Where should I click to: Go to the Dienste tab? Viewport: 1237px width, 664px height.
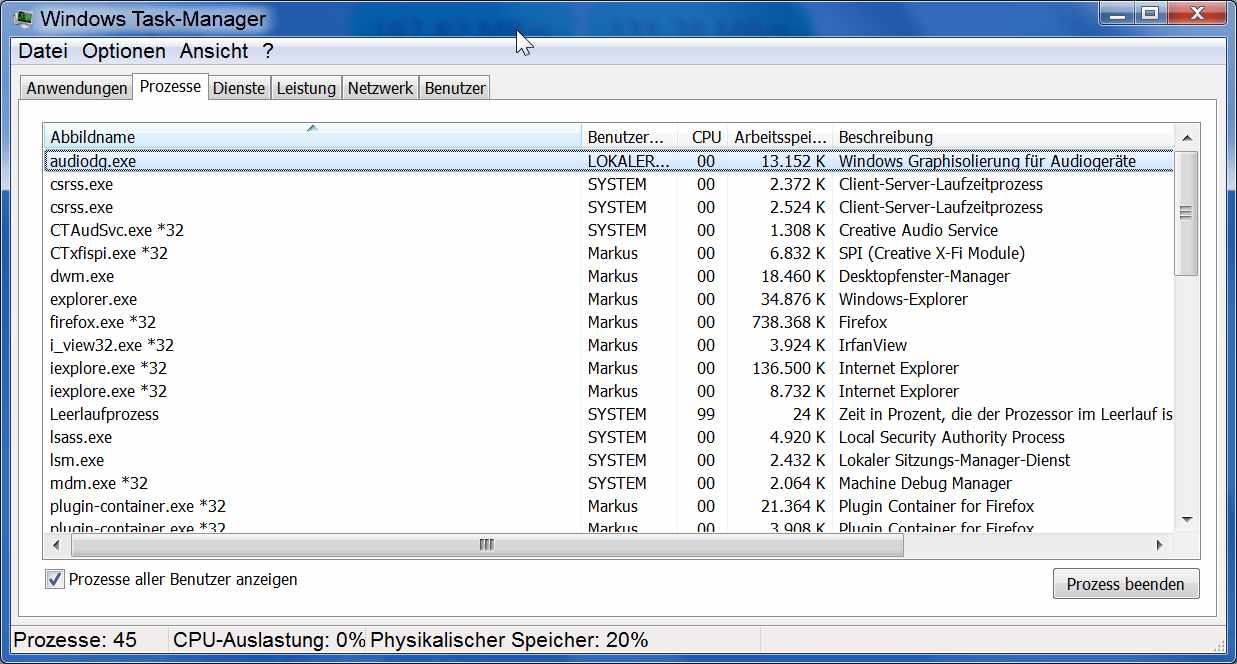tap(239, 88)
